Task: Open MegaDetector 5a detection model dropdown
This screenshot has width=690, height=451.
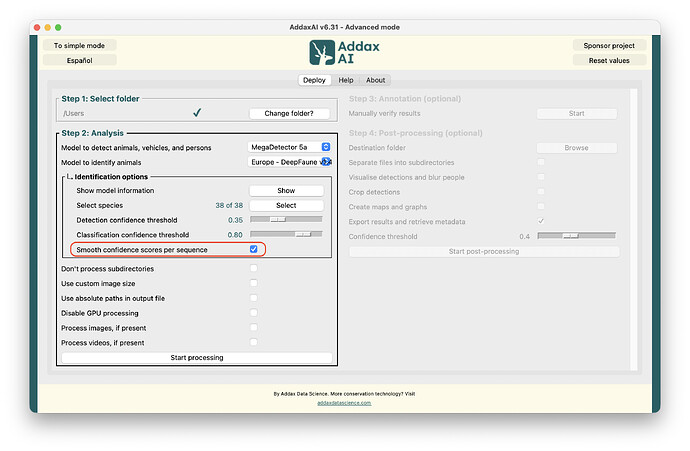Action: tap(290, 147)
